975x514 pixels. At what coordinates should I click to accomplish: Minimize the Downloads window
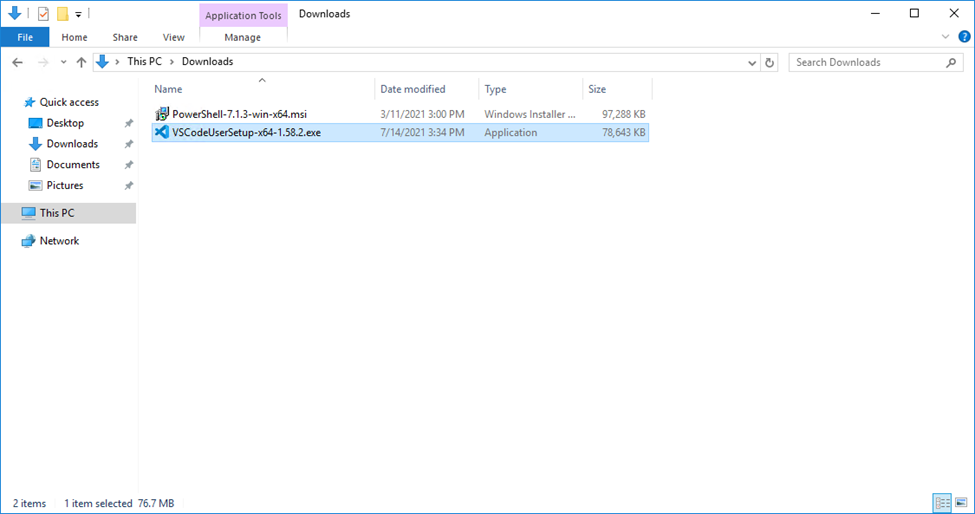(x=876, y=13)
